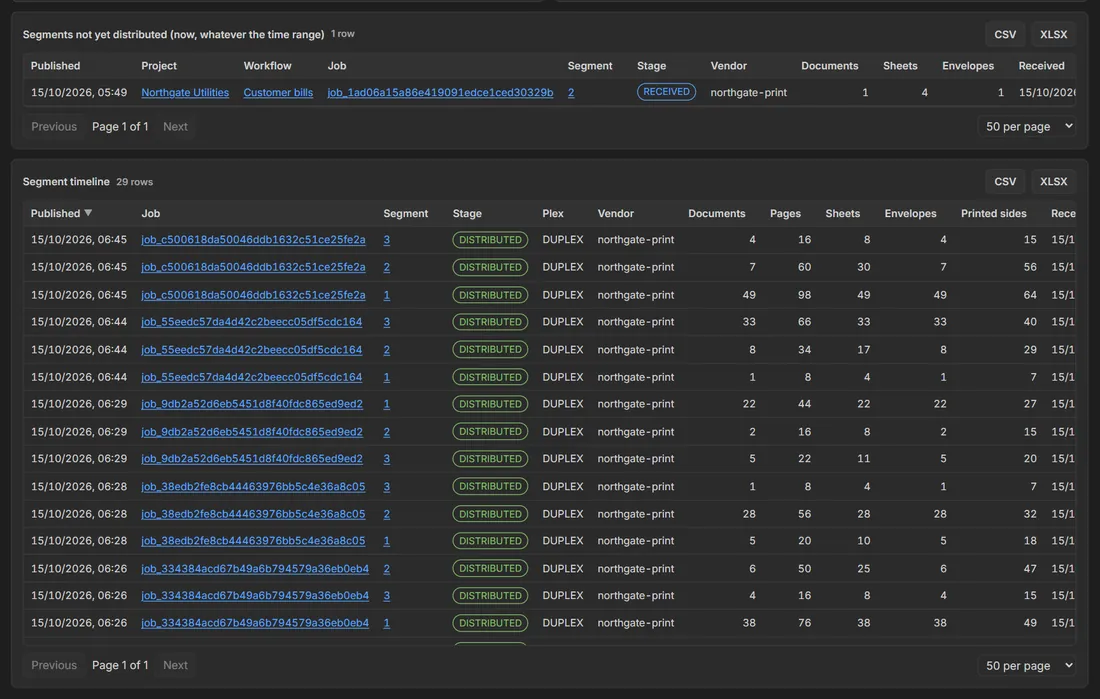The image size is (1100, 699).
Task: Open segment 2 link of job_38edb2fe job
Action: tap(387, 514)
